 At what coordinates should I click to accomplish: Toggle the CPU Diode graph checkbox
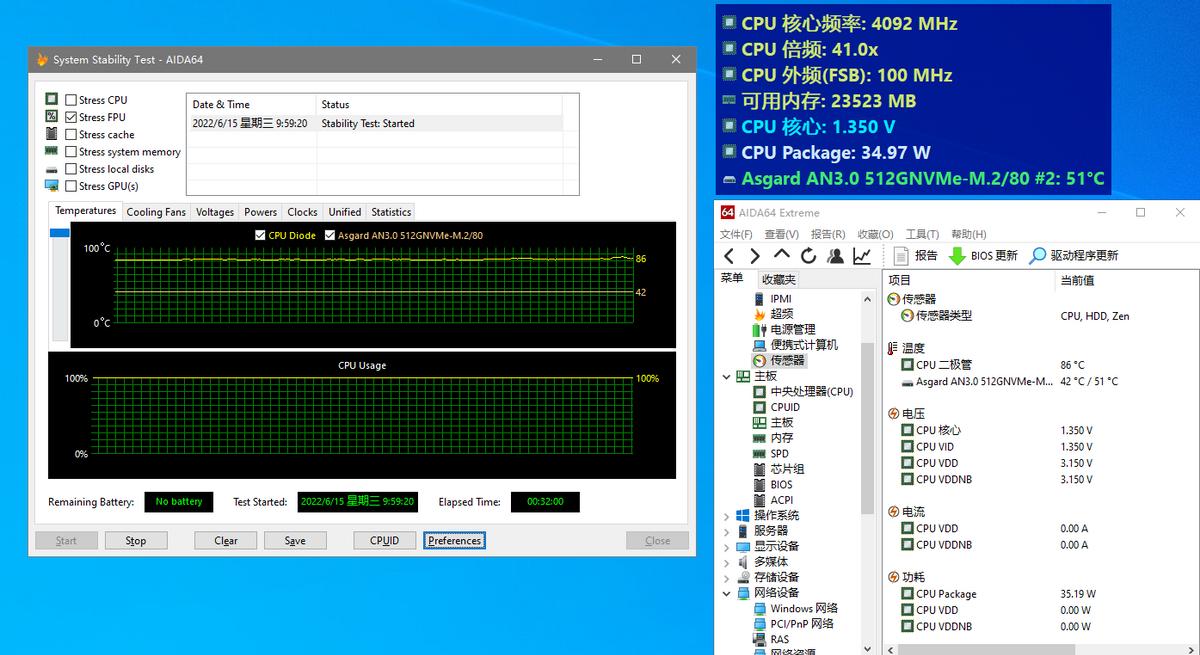click(x=261, y=236)
